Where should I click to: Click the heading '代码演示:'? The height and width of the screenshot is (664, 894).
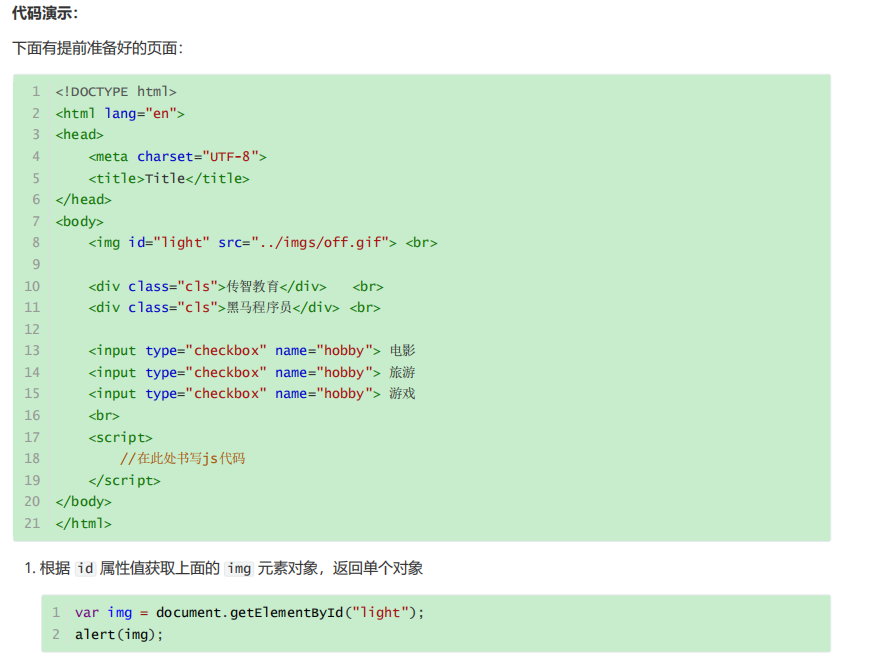(x=45, y=13)
